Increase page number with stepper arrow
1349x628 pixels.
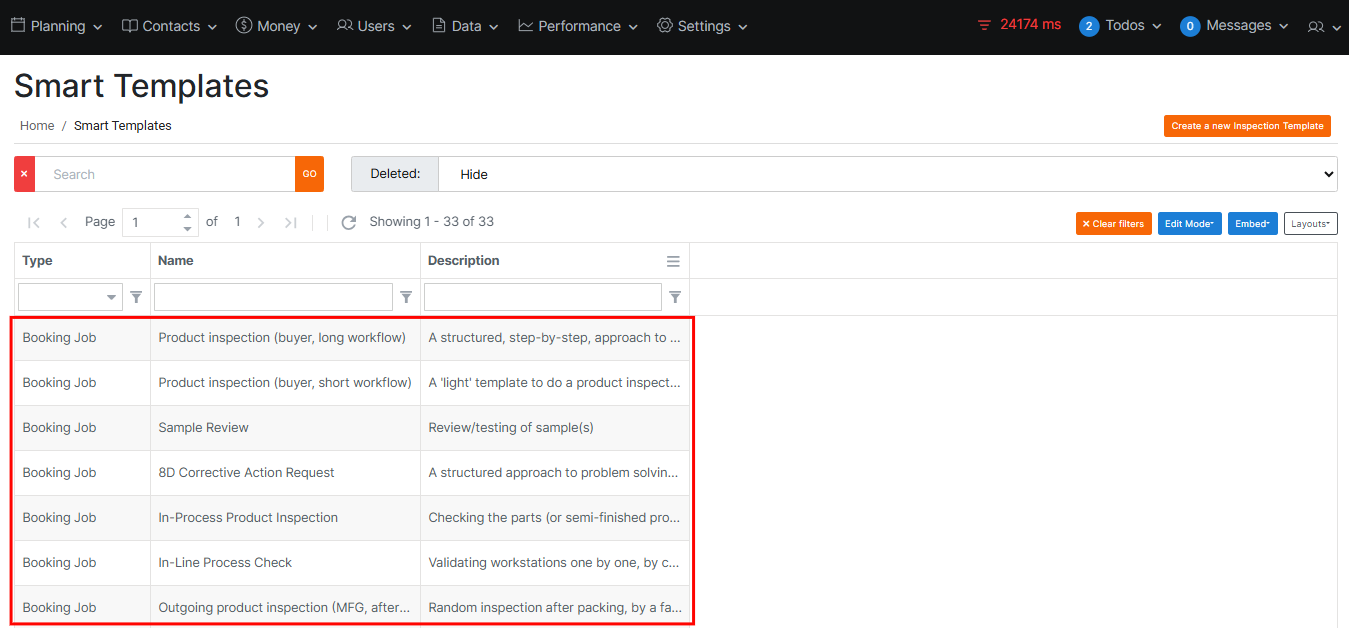[187, 216]
